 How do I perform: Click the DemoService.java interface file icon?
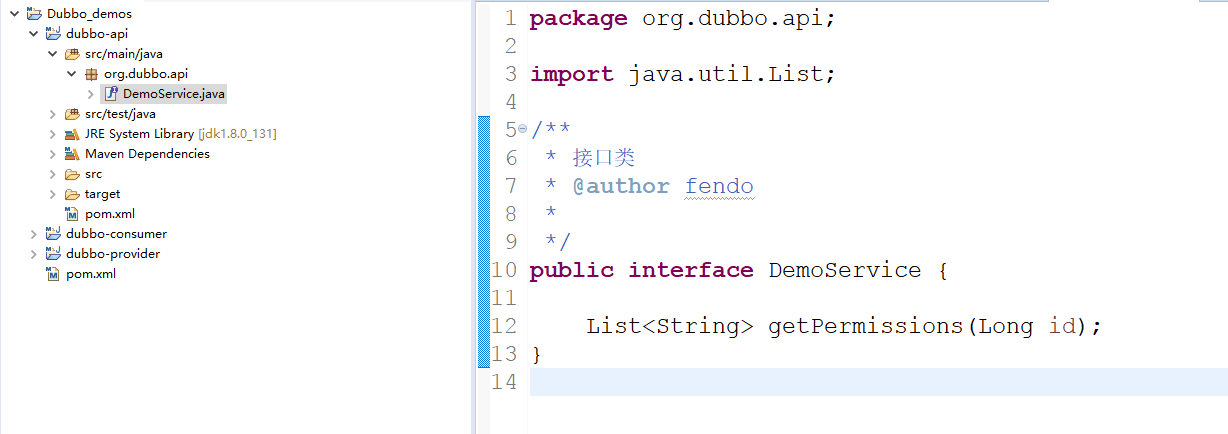click(x=110, y=94)
